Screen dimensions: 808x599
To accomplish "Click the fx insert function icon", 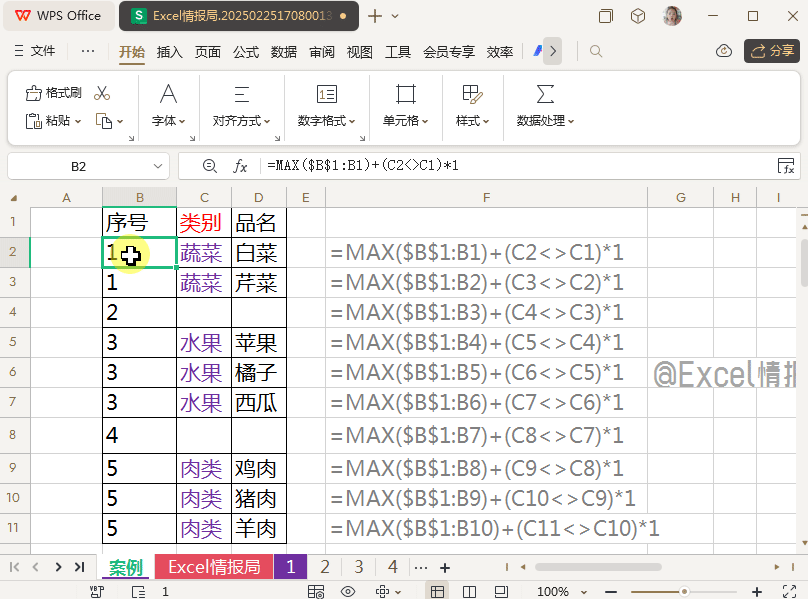I will pos(240,166).
